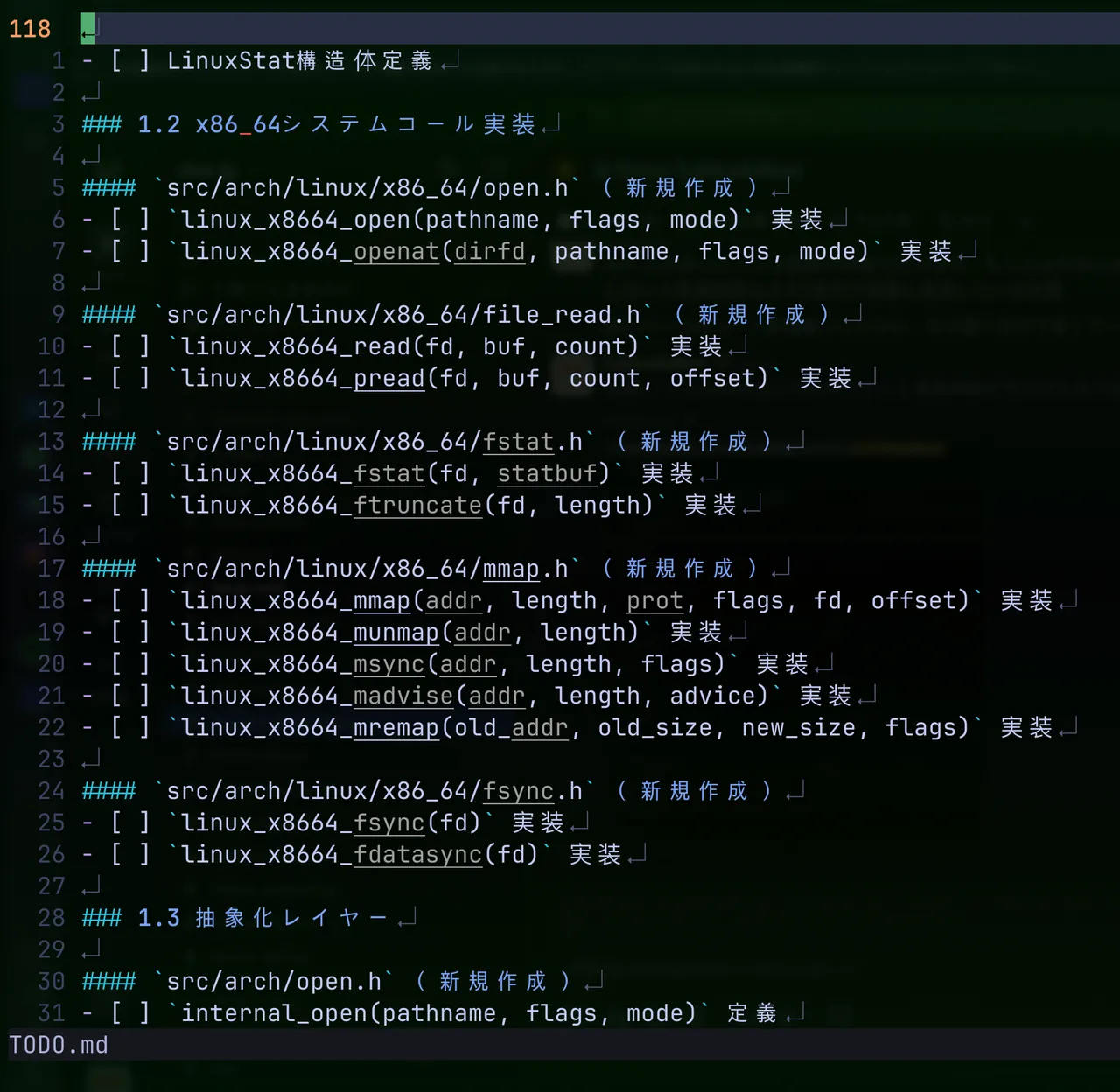Click the src/arch/linux/x86_64/open.h heading path
This screenshot has width=1120, height=1092.
[367, 188]
